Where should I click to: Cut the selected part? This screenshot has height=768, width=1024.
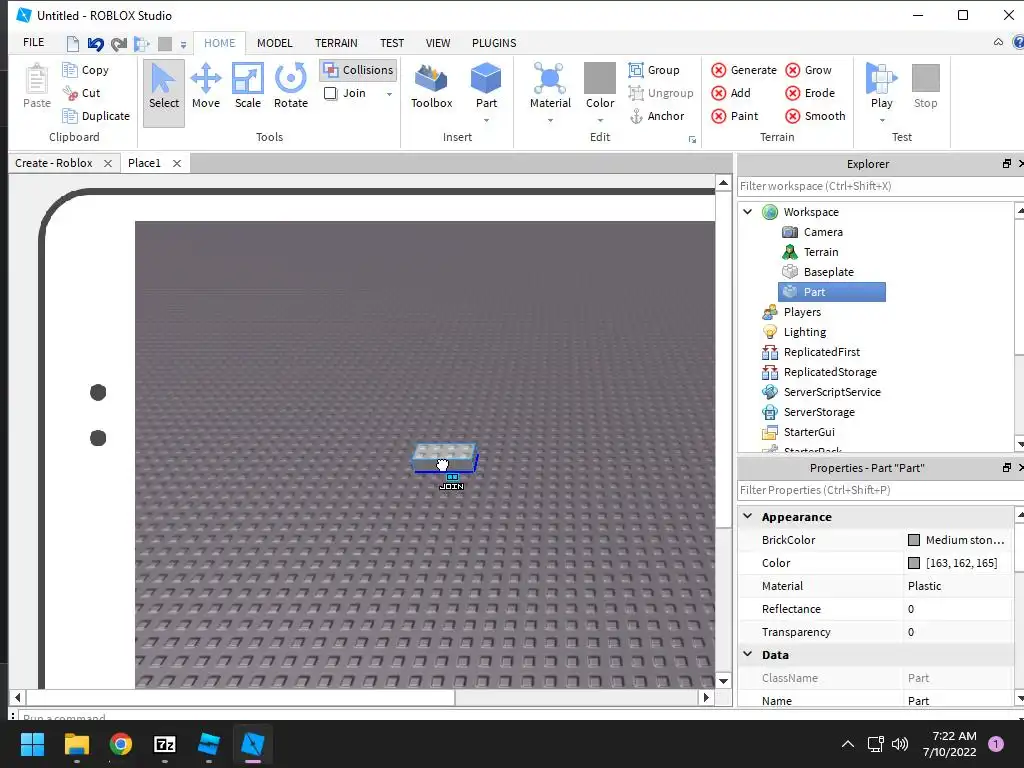82,93
